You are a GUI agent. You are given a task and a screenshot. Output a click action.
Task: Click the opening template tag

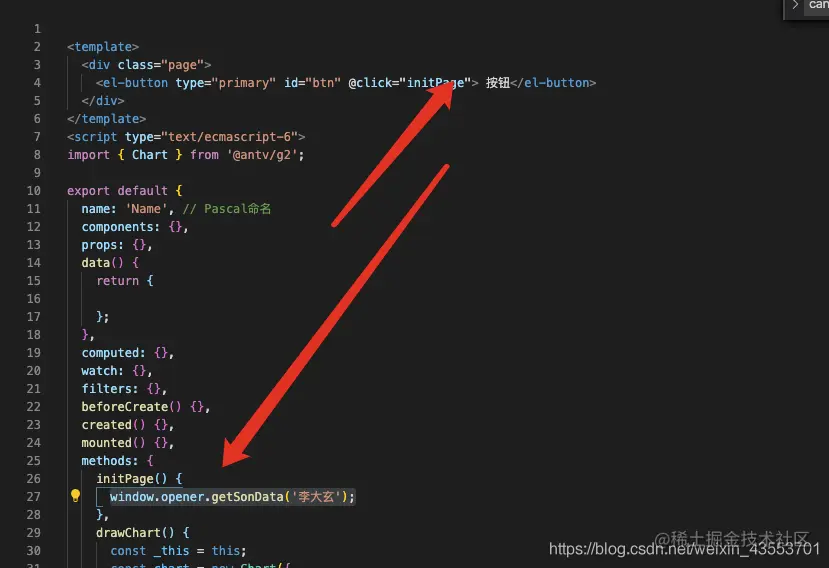pos(103,47)
